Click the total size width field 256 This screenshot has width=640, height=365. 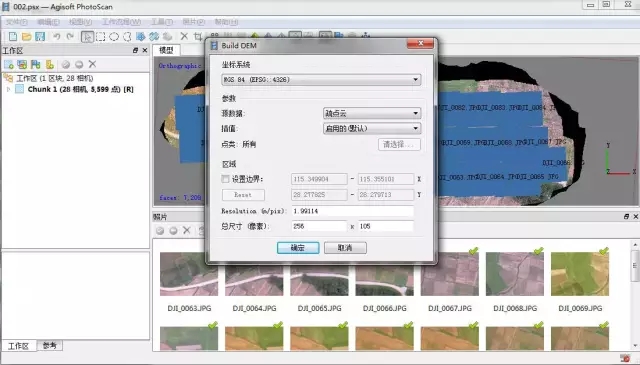(319, 226)
